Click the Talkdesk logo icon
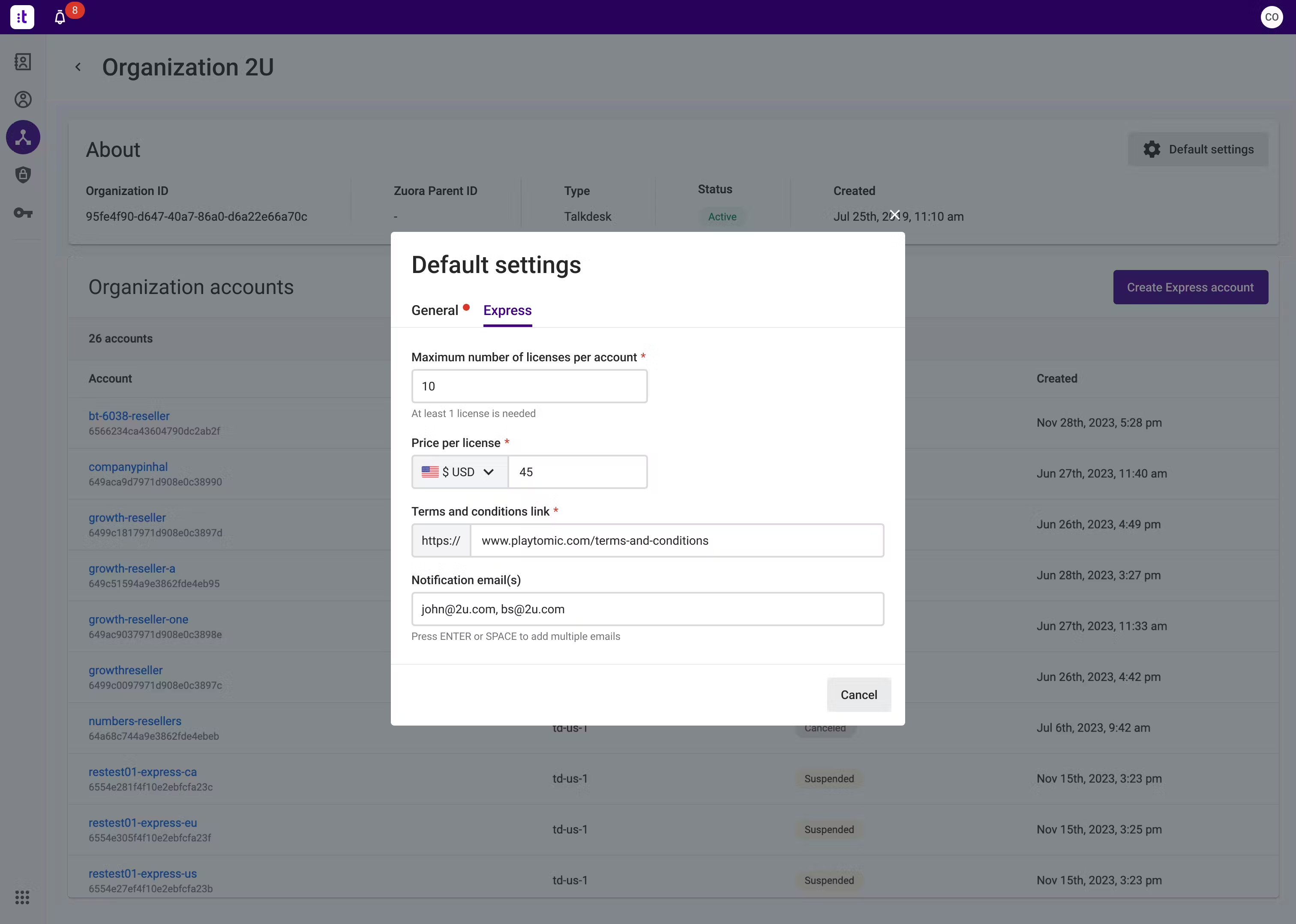1296x924 pixels. click(22, 17)
